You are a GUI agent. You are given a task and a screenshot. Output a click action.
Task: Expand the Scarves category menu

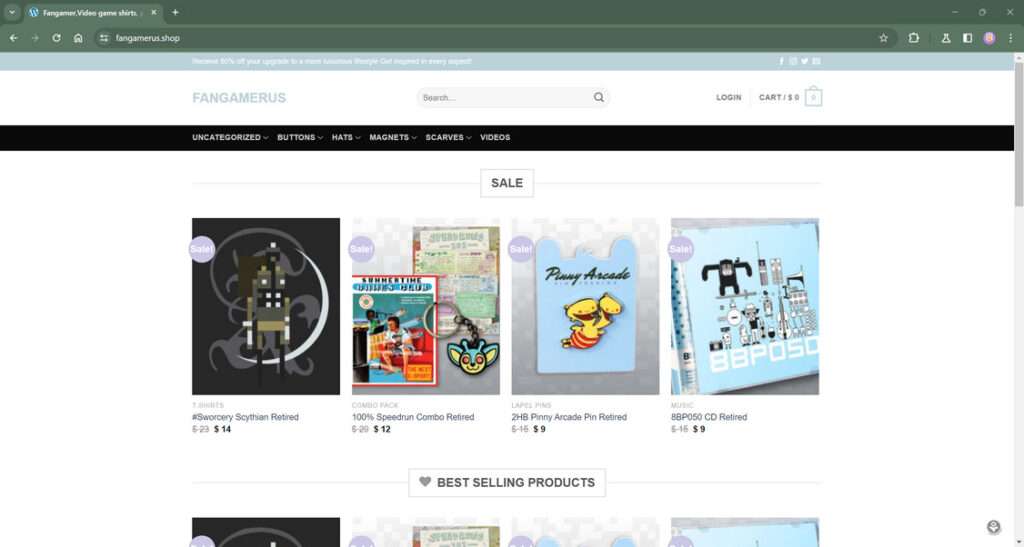click(448, 137)
